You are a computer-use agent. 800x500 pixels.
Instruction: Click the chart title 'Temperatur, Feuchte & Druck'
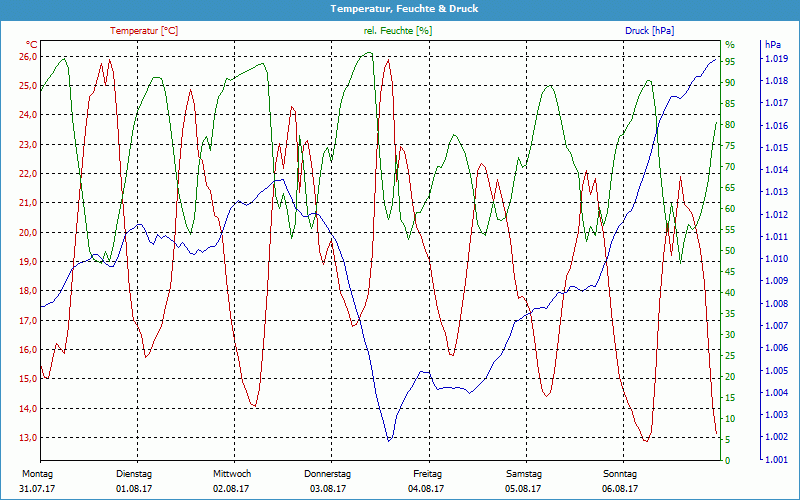coord(404,9)
